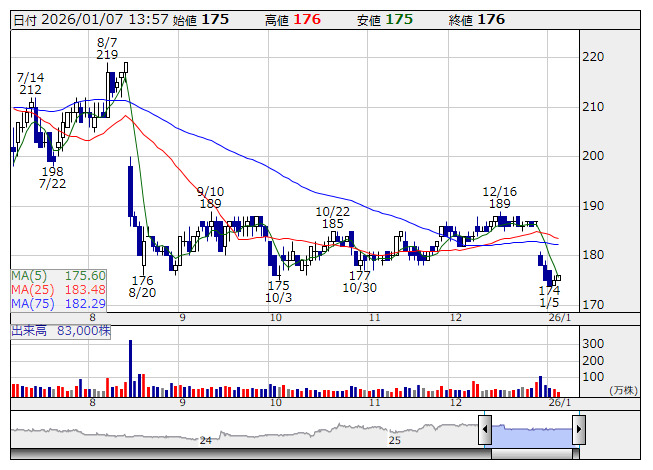This screenshot has height=470, width=653.
Task: Click the 高値 176 high price
Action: (x=293, y=20)
